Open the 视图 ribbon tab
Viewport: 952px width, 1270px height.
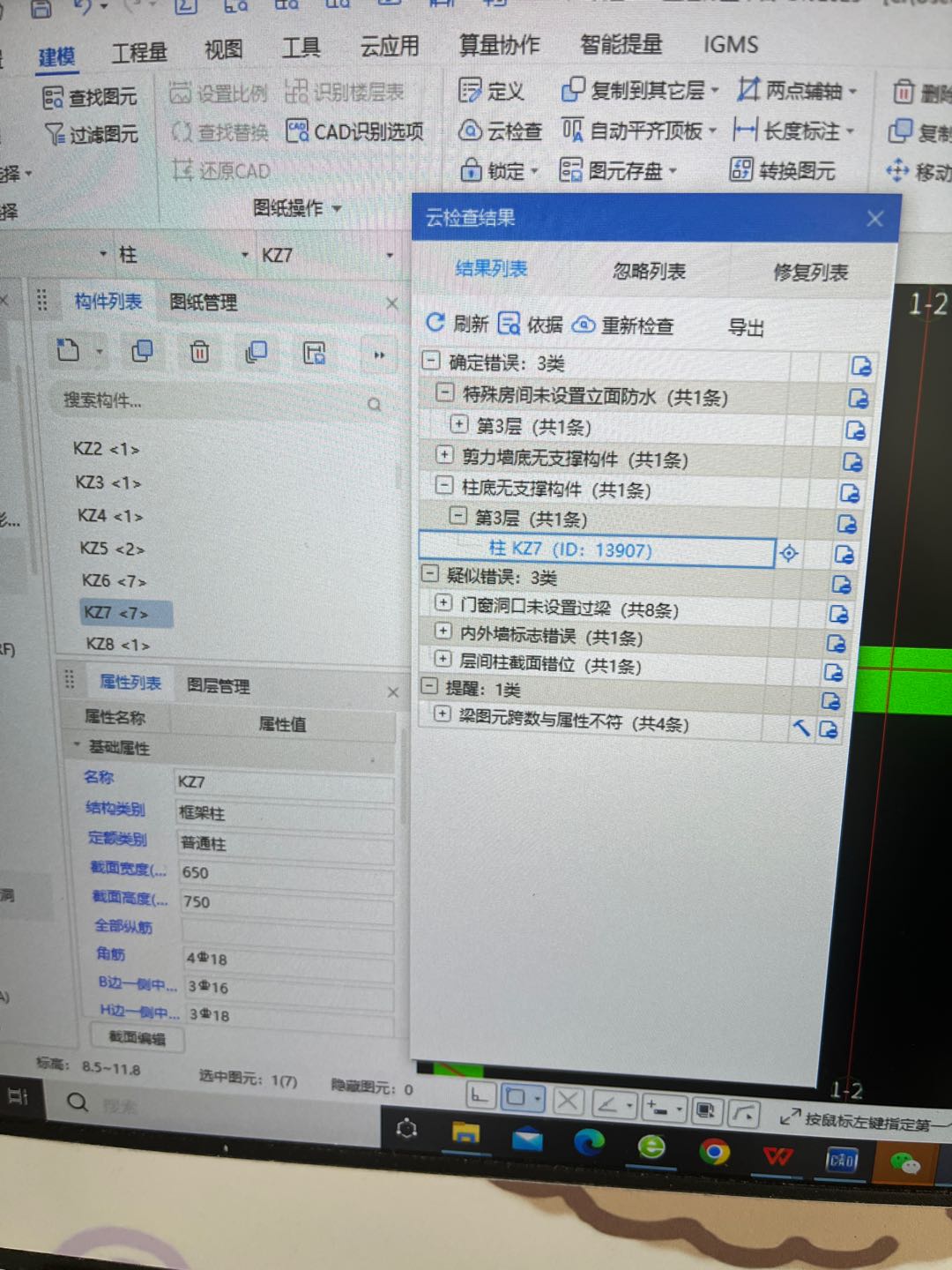(223, 50)
